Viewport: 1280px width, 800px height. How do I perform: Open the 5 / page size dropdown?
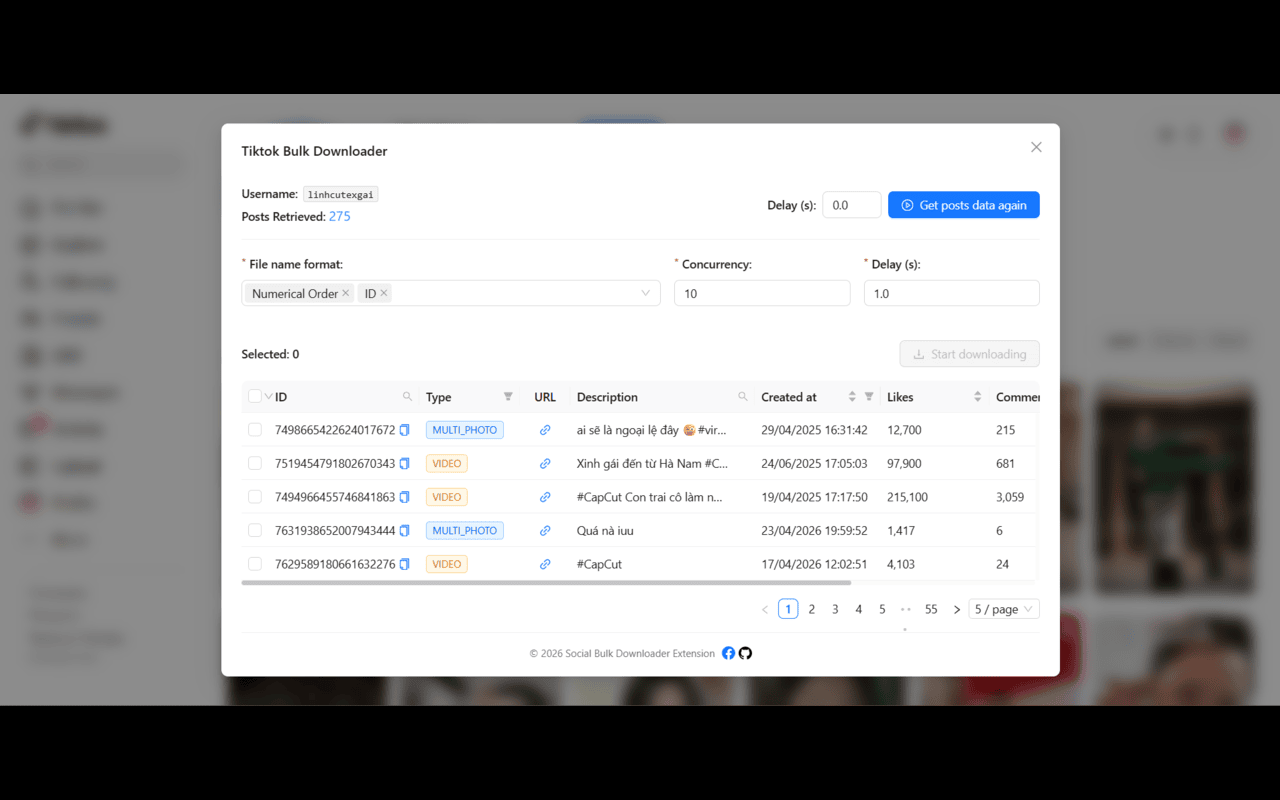point(1004,609)
